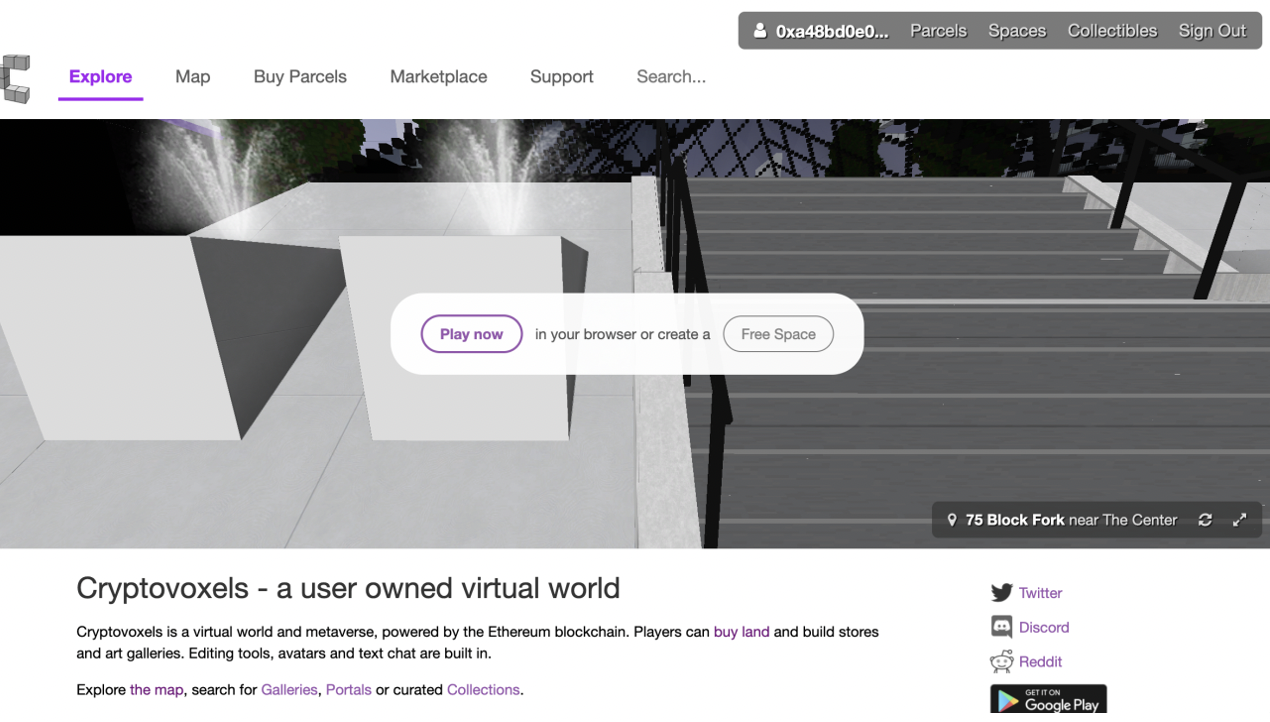Image resolution: width=1270 pixels, height=722 pixels.
Task: Open Spaces in the account menu
Action: click(1017, 31)
